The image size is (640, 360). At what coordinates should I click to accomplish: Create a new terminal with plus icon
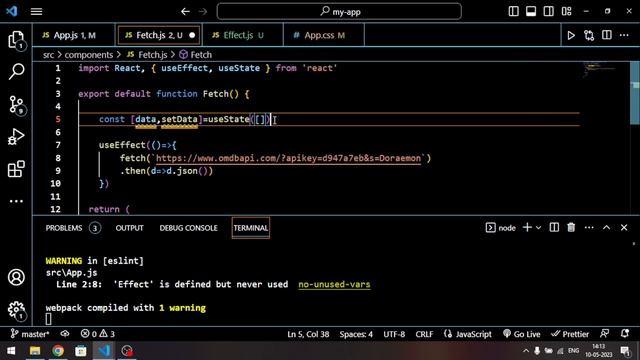pos(527,227)
